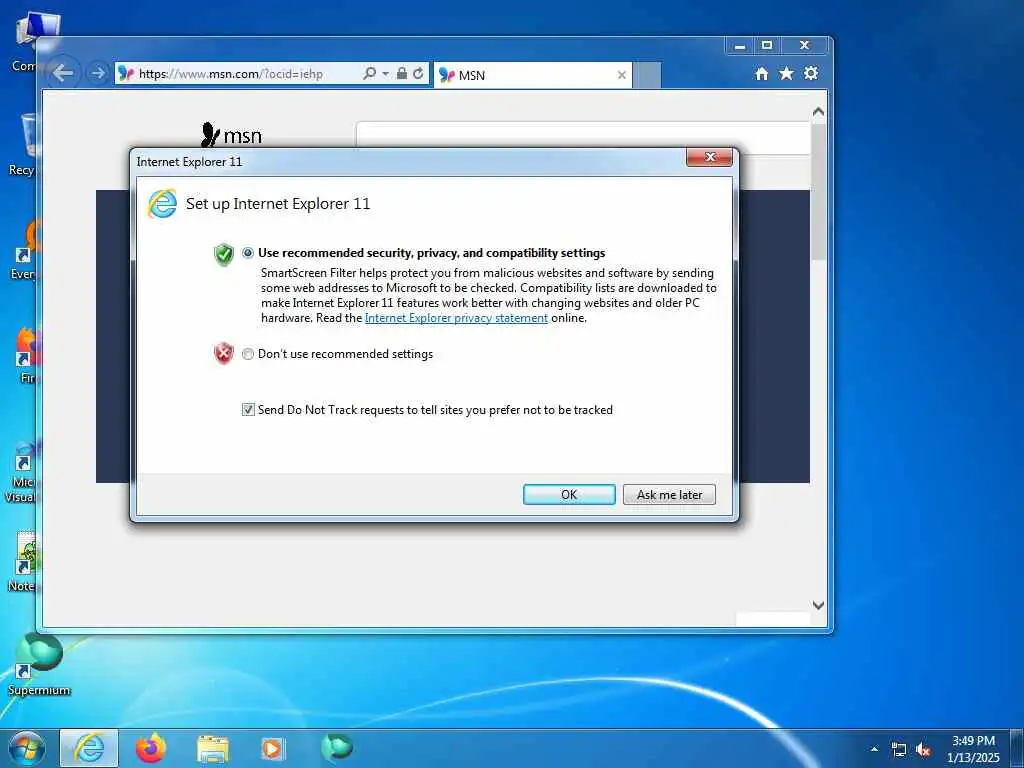Click the vertical scrollbar thumb
1024x768 pixels.
[818, 191]
